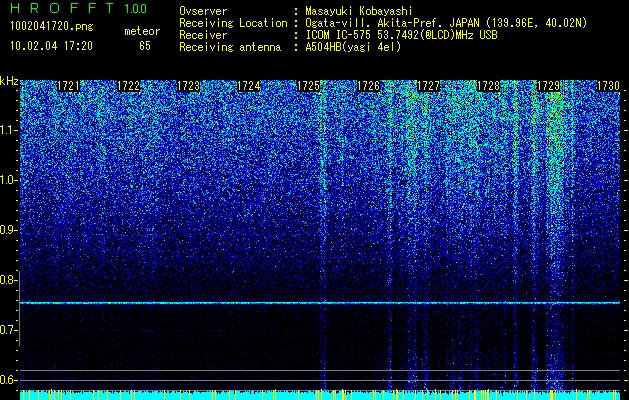Screen dimensions: 629x400
Task: Click the meteor count value 65
Action: click(x=145, y=46)
